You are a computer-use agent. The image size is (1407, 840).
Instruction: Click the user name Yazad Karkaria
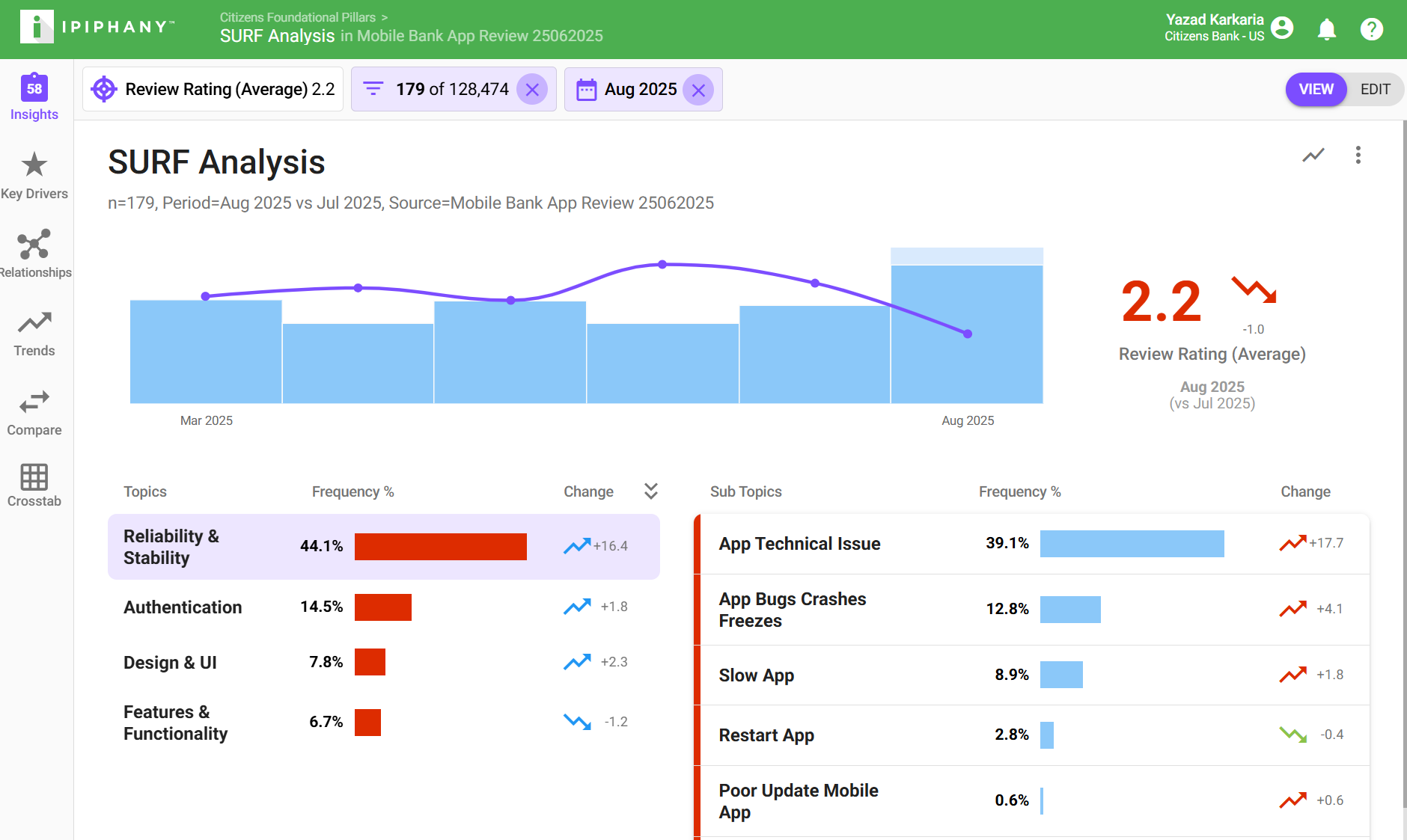point(1215,19)
